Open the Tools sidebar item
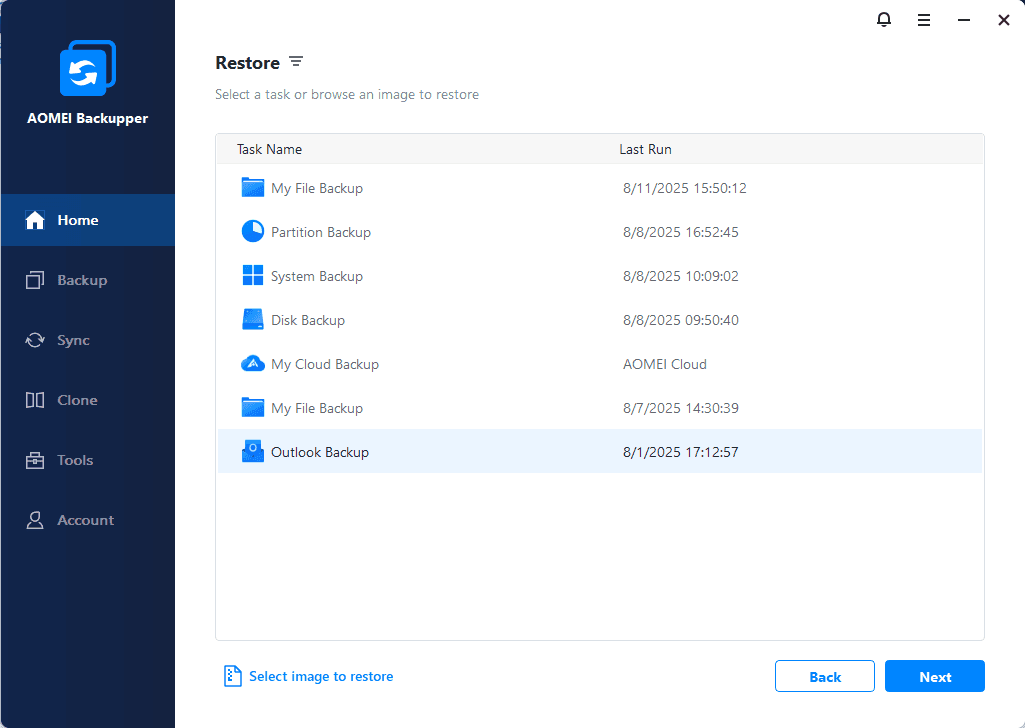The width and height of the screenshot is (1025, 728). pyautogui.click(x=75, y=460)
